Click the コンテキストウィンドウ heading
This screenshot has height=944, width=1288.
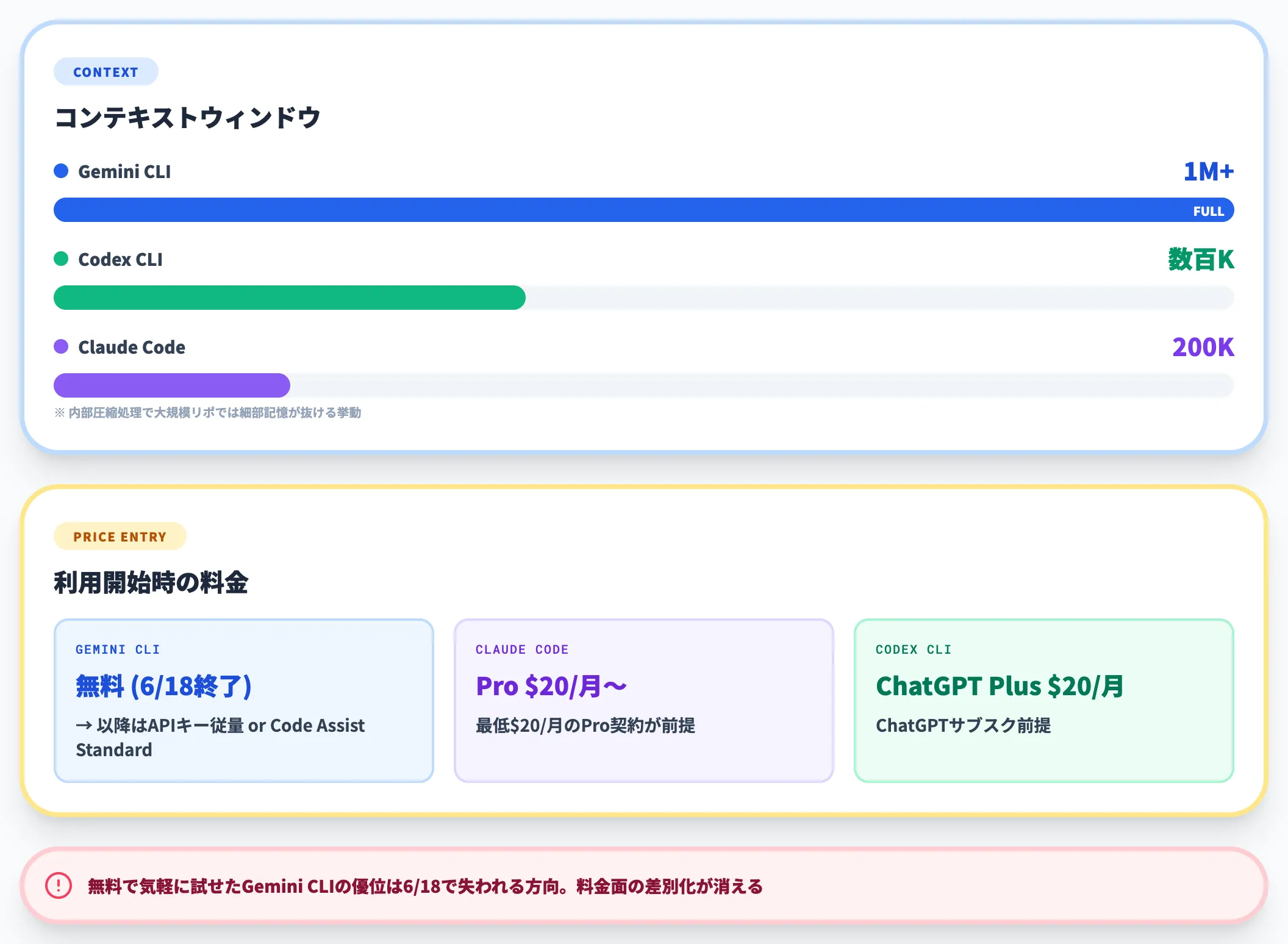(188, 117)
